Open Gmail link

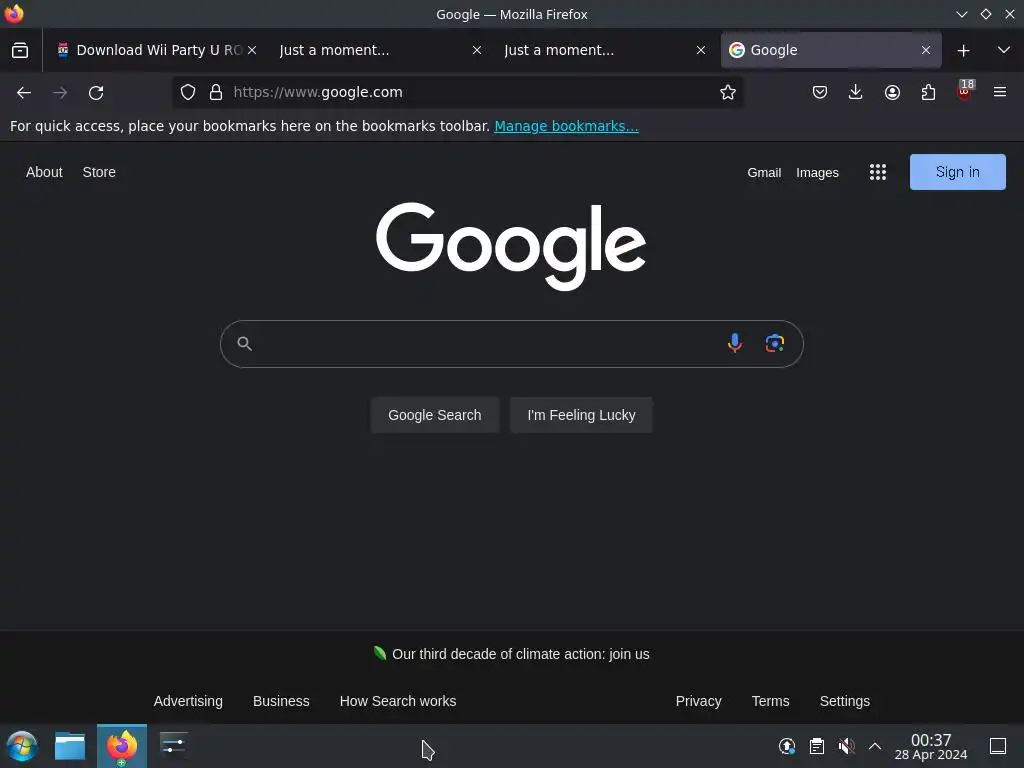point(764,173)
